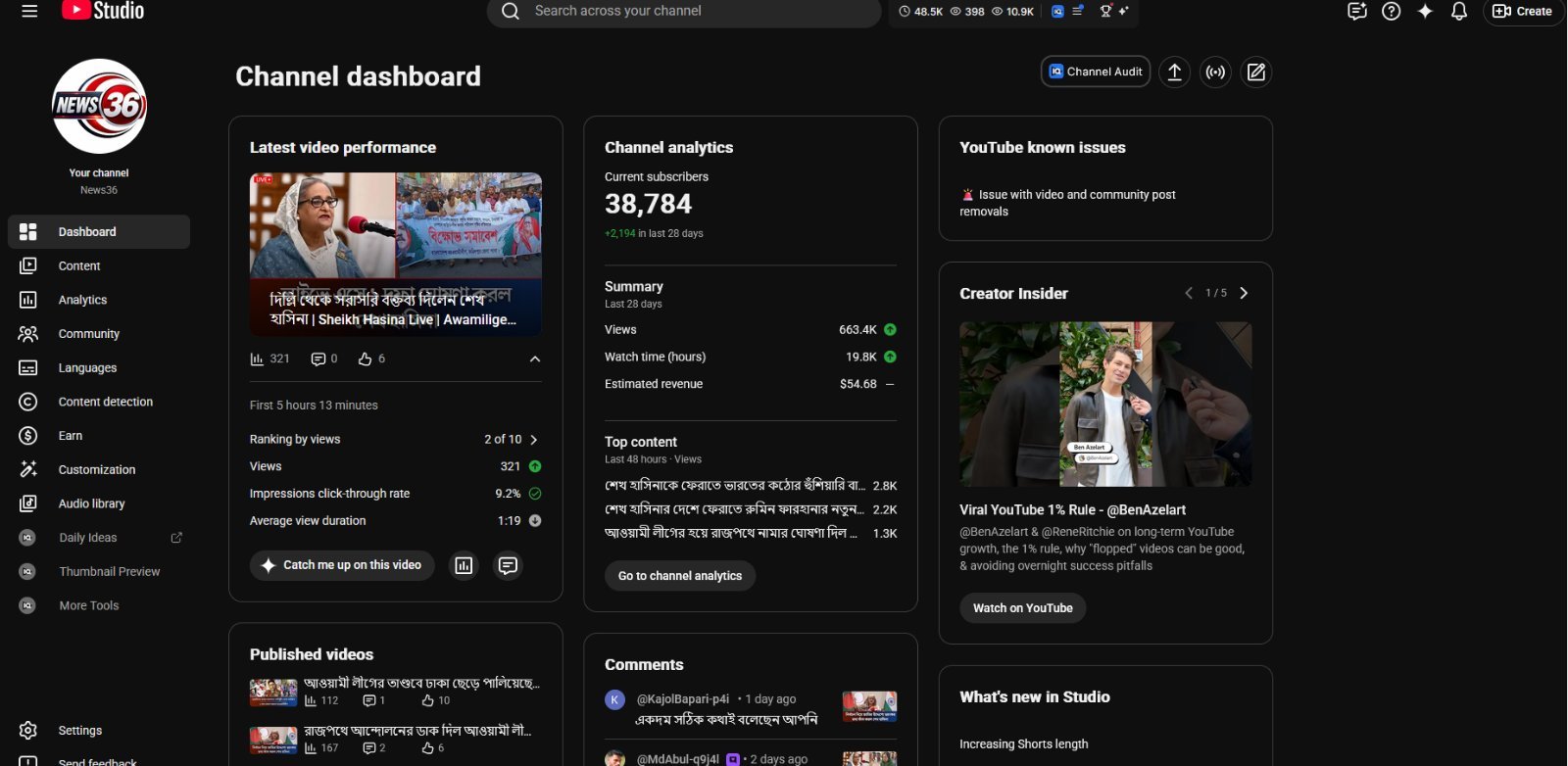Click the watch-time clock stat 48.5K
Image resolution: width=1568 pixels, height=766 pixels.
[x=921, y=12]
